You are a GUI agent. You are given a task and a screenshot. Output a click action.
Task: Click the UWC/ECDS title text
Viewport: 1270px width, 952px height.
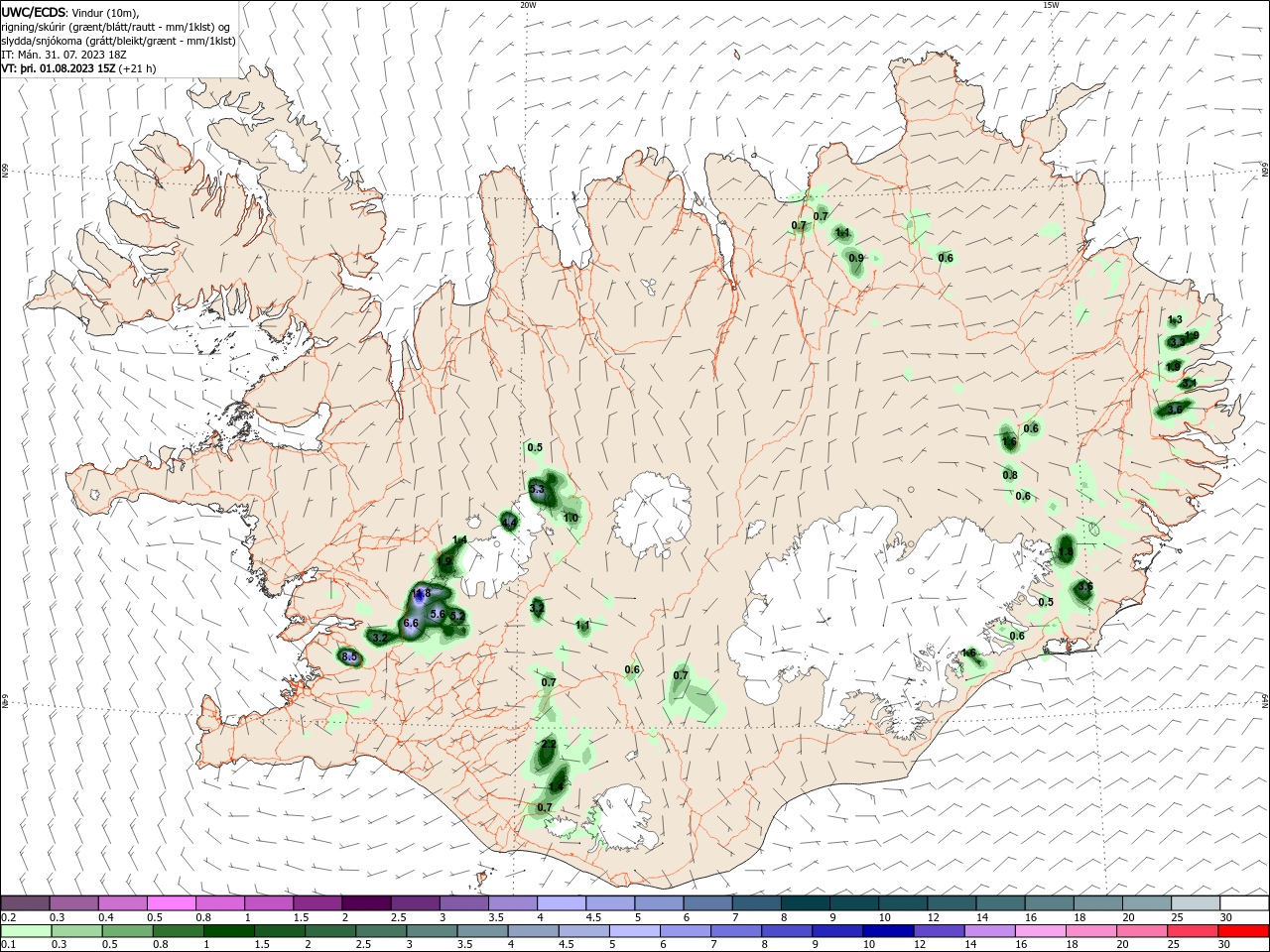coord(33,12)
